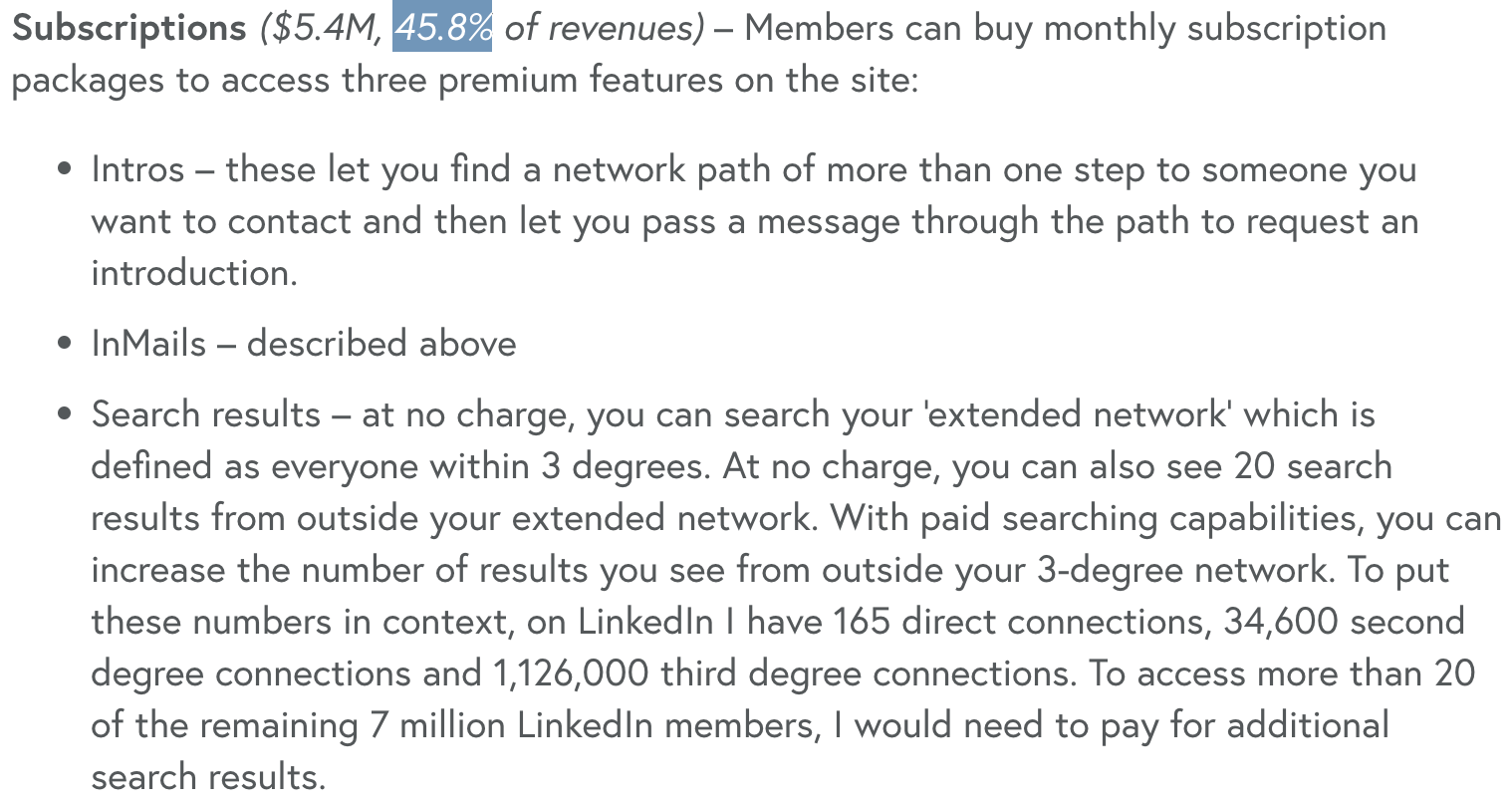Screen dimensions: 1512x805
Task: Click the phrase 7 million LinkedIn members
Action: pyautogui.click(x=592, y=725)
